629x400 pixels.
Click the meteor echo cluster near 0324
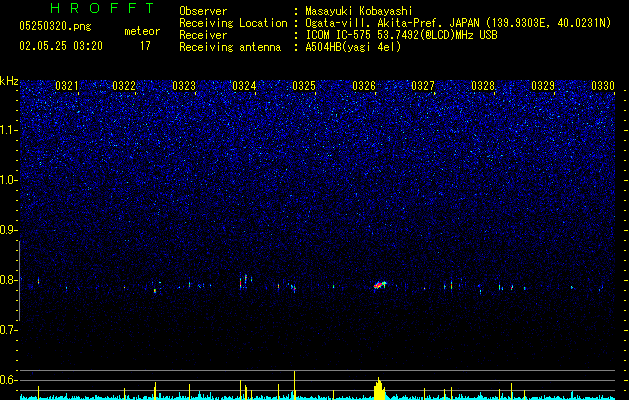coord(245,281)
